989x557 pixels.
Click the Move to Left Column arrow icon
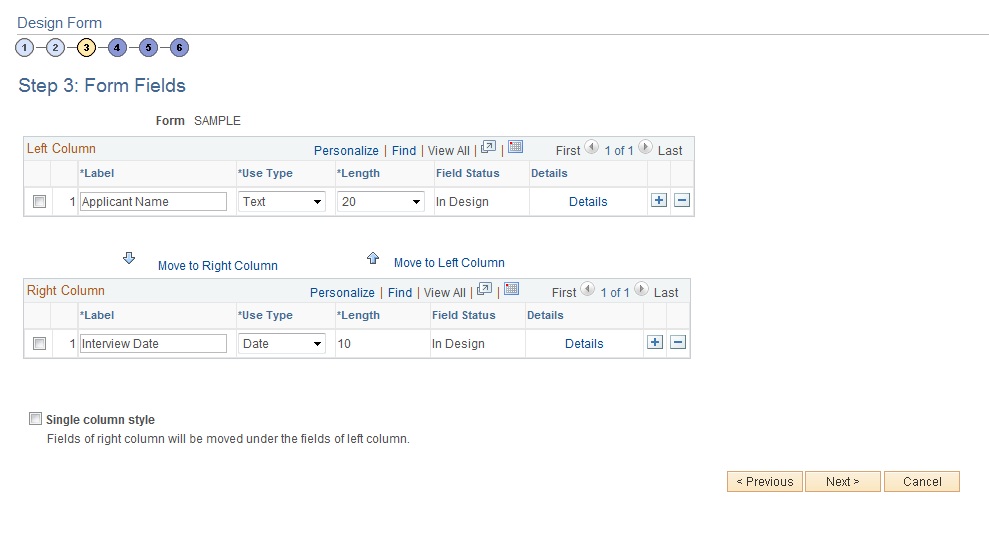(x=373, y=258)
